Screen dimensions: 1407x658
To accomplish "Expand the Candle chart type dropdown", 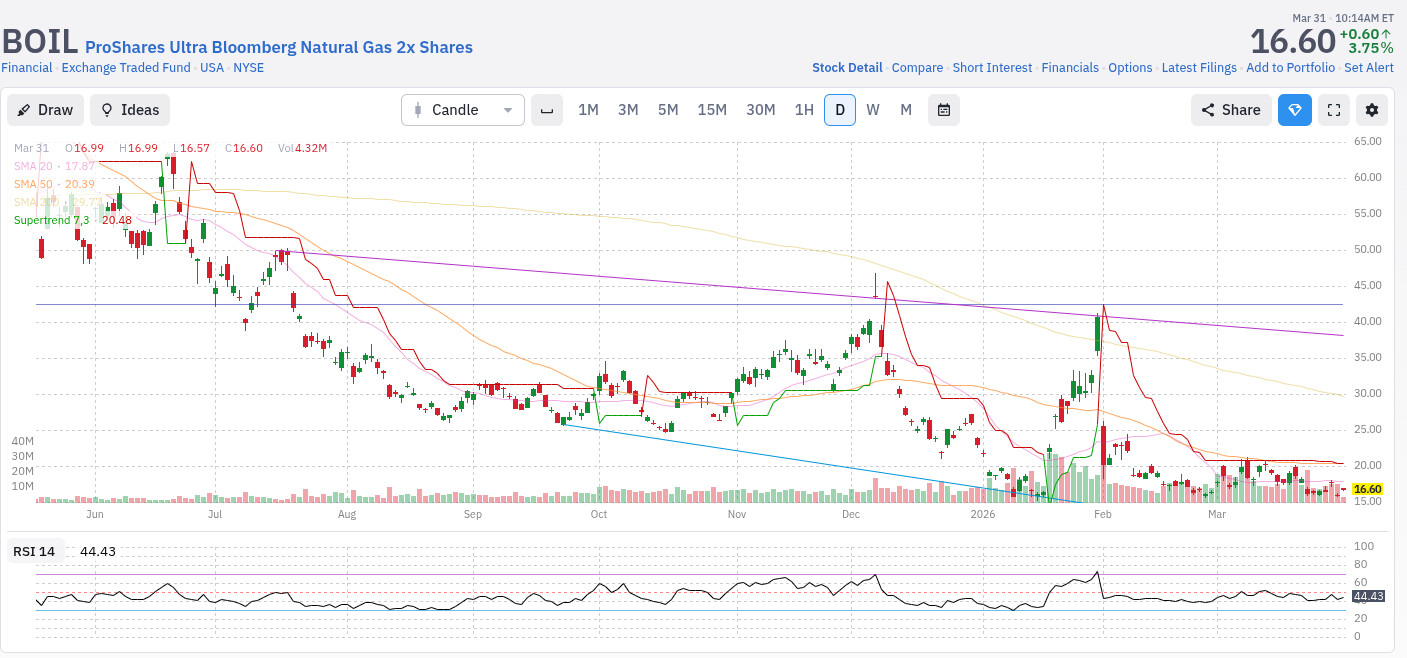I will (462, 110).
